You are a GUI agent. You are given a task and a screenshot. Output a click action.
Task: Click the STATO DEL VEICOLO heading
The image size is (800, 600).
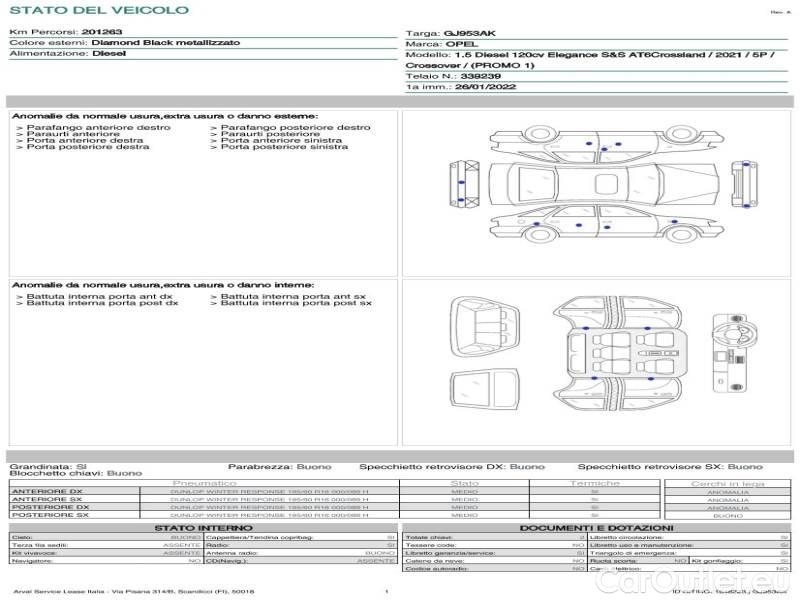[x=99, y=10]
